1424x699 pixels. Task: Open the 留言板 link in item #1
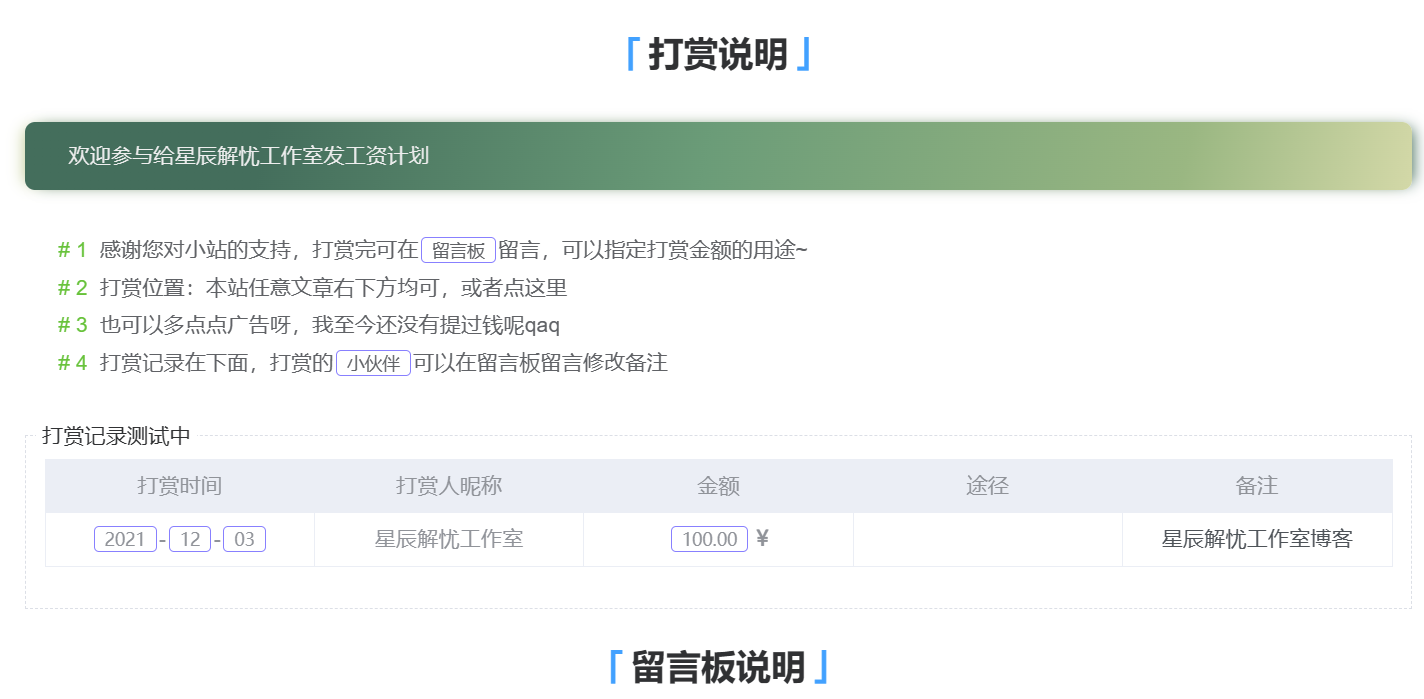(x=457, y=250)
